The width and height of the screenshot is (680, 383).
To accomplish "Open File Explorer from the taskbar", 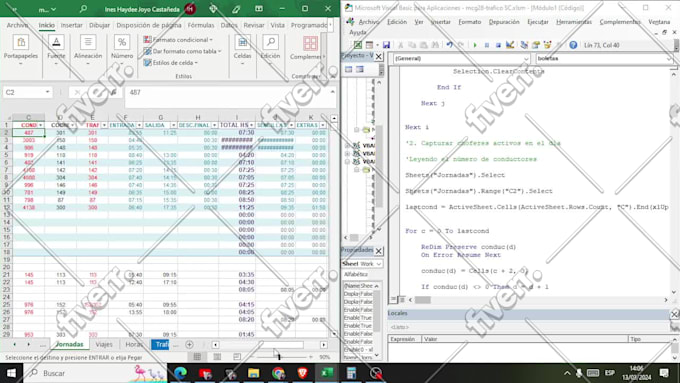I will (254, 373).
